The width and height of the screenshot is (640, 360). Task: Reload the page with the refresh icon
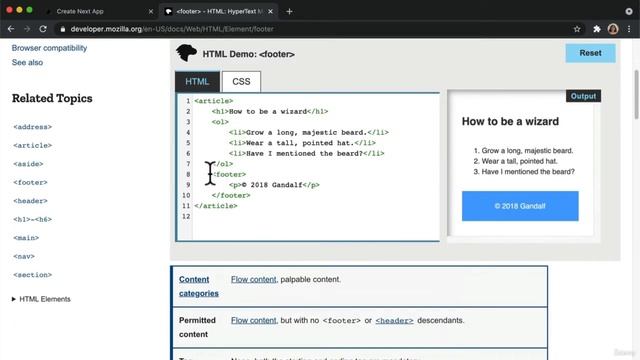point(43,29)
